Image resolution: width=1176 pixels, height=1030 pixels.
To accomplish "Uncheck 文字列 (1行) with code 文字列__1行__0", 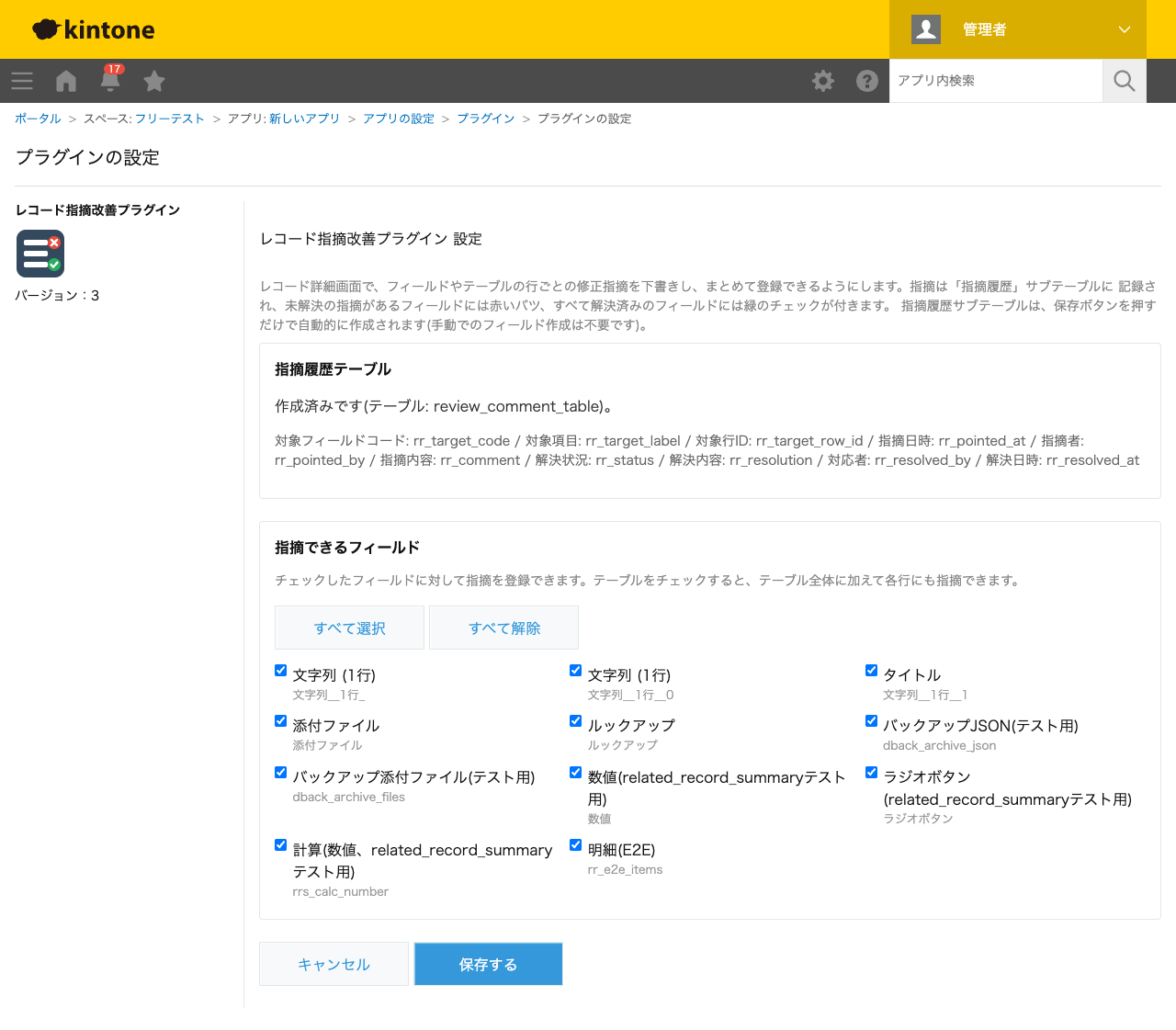I will (576, 671).
